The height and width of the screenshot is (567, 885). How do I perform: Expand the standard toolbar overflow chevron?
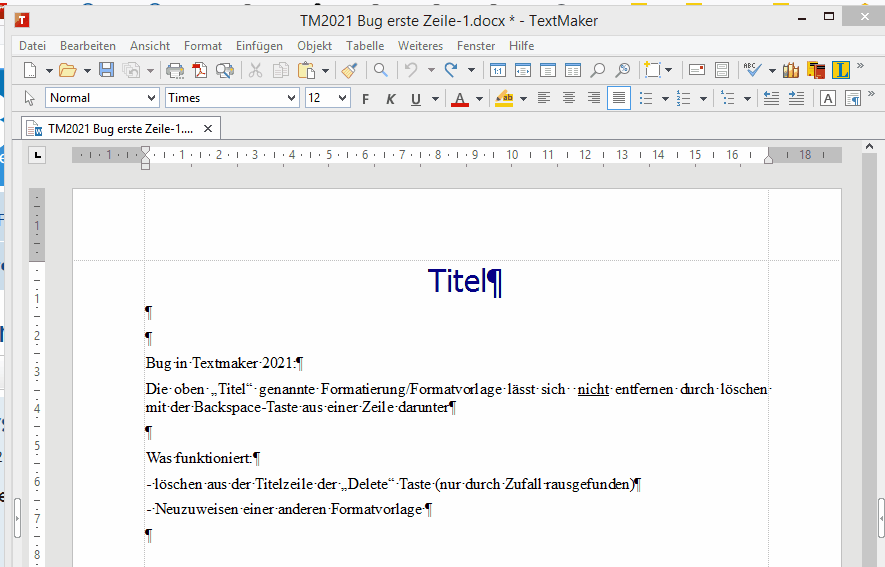tap(860, 65)
